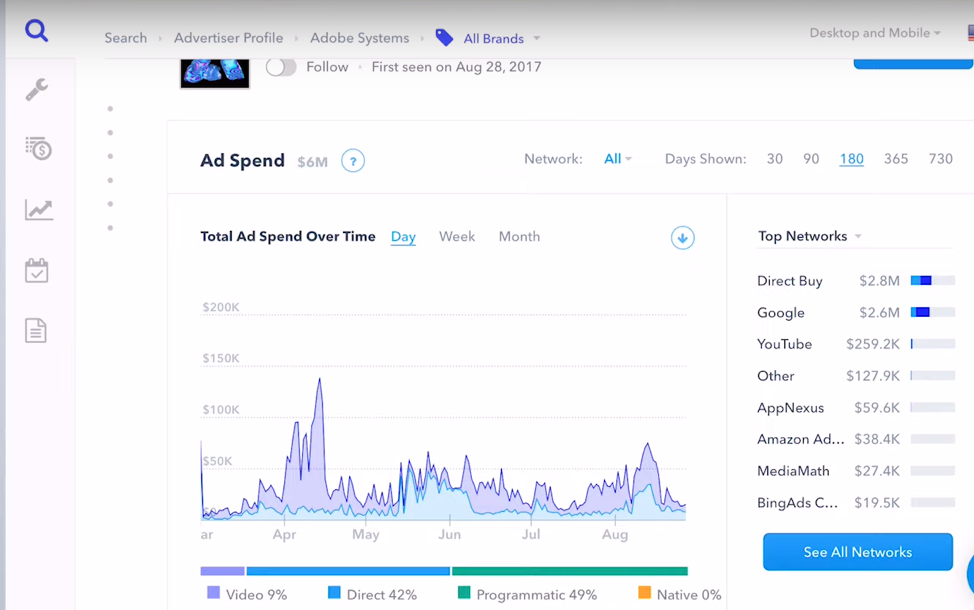Open the advertiser creative thumbnail
The height and width of the screenshot is (610, 974).
(215, 73)
